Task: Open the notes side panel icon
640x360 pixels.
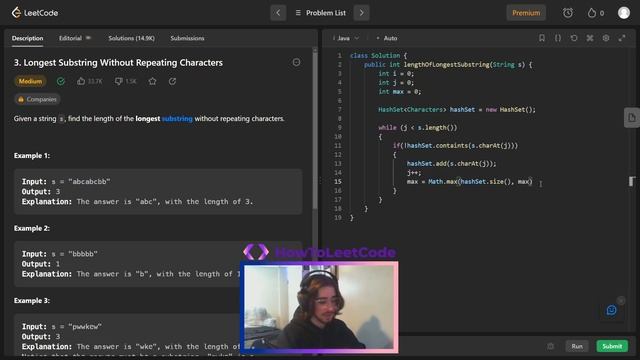Action: pos(632,118)
